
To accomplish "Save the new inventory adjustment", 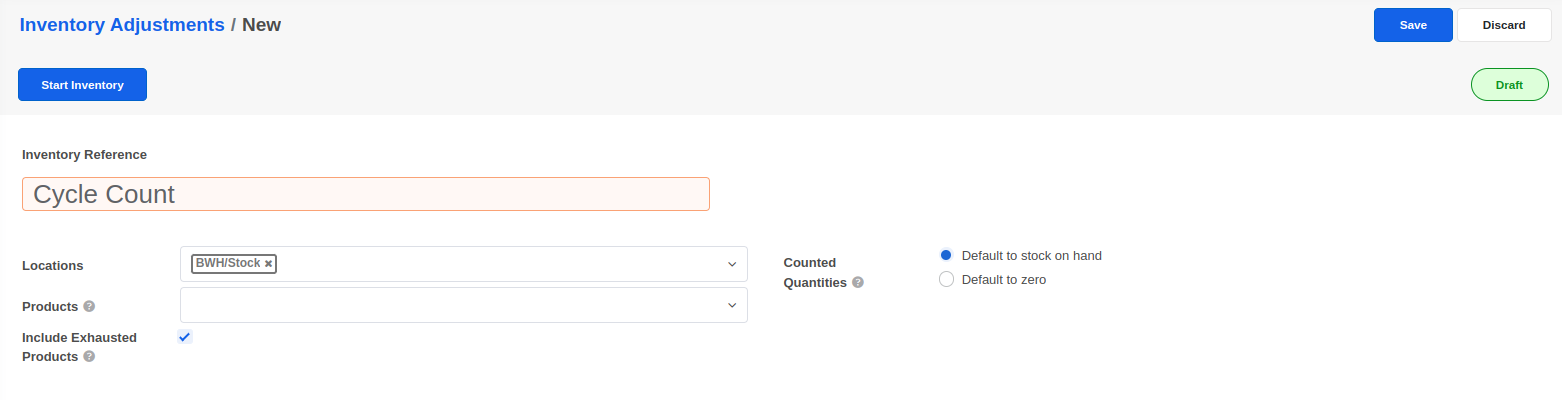I will click(1412, 25).
